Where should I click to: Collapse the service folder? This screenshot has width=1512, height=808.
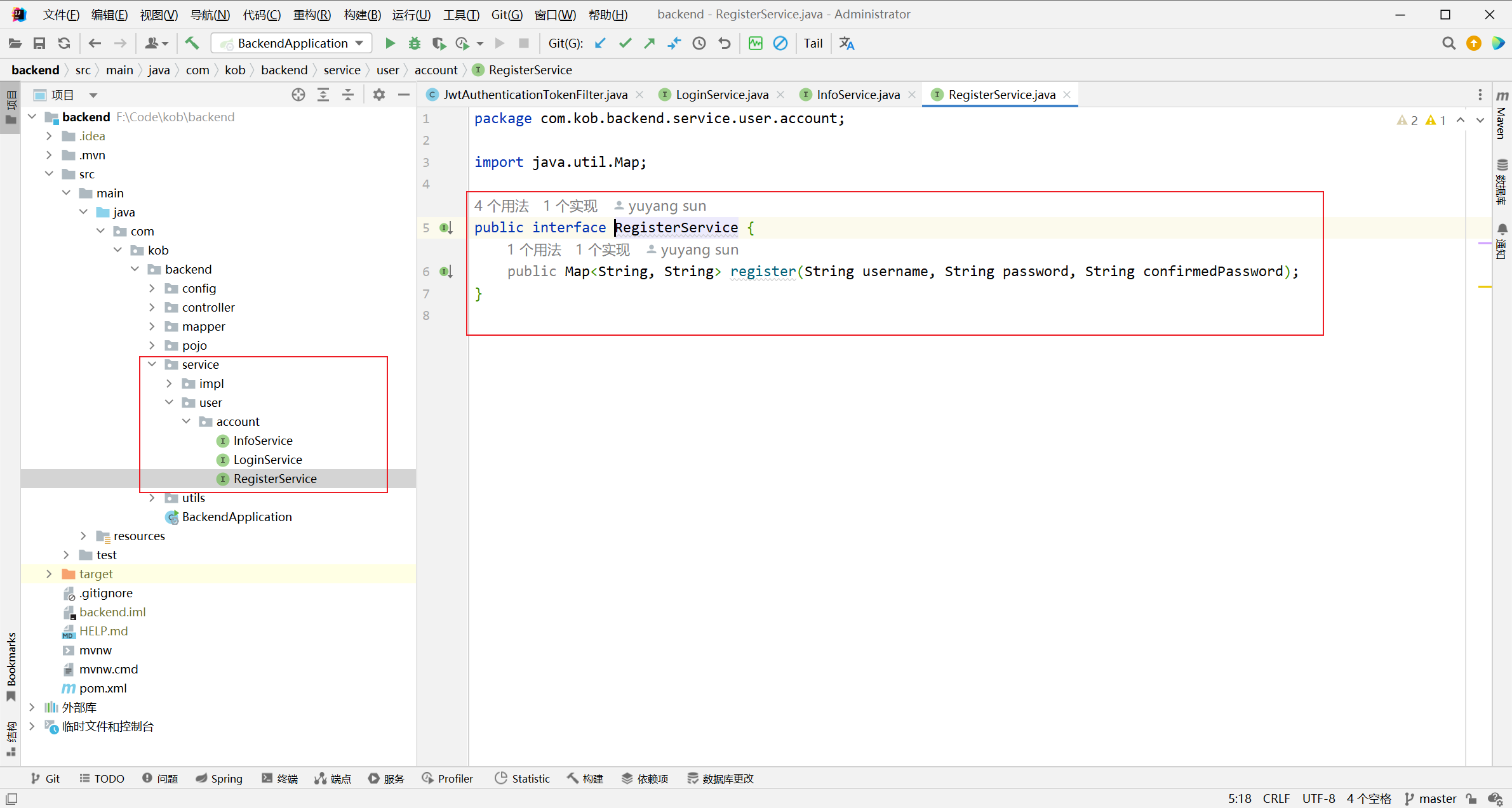[152, 364]
